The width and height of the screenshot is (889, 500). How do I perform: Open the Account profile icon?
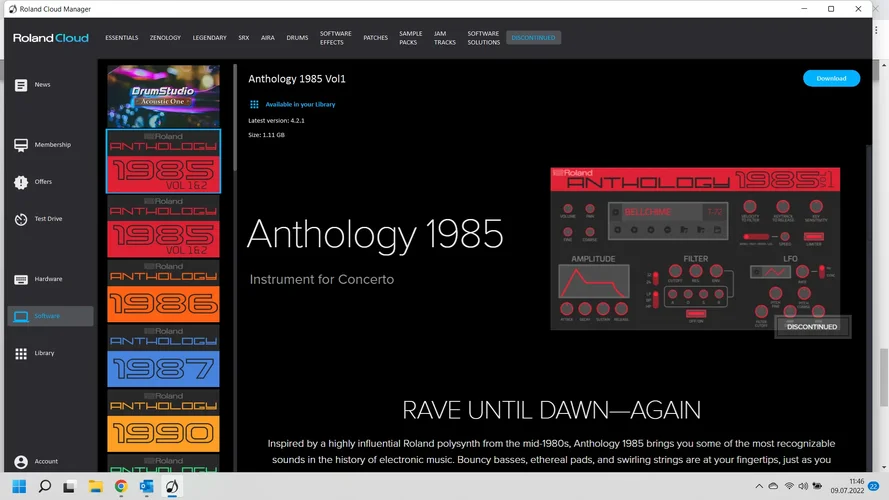[21, 462]
